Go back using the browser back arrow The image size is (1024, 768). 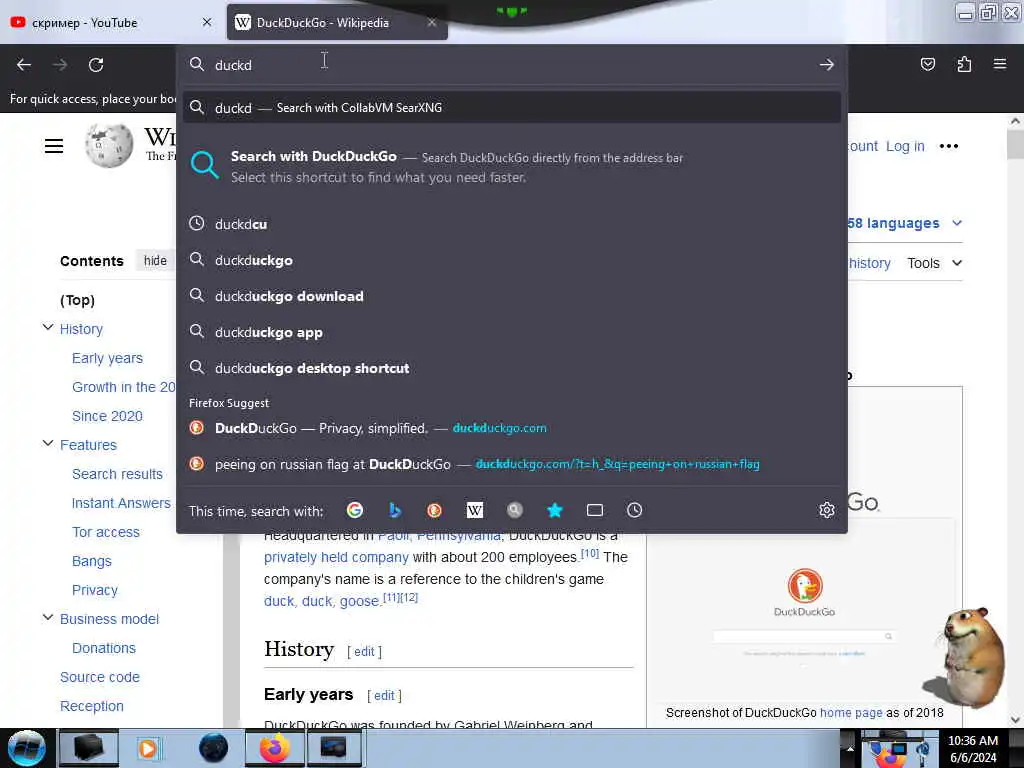(x=24, y=65)
